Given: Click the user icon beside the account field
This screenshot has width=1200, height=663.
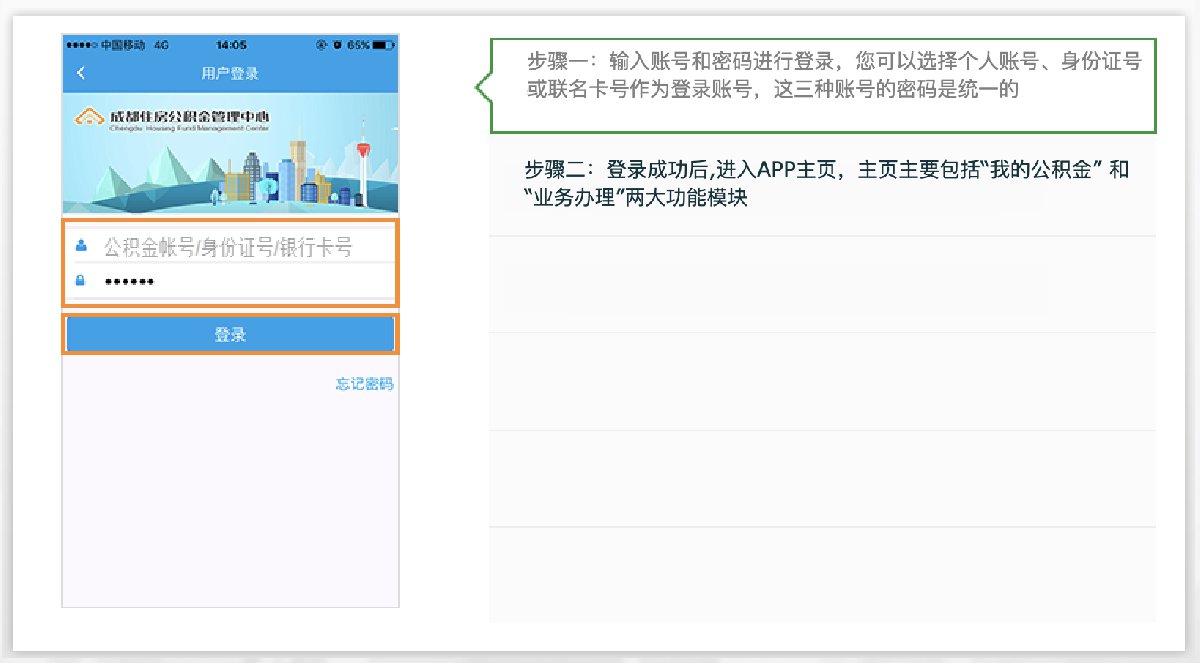Looking at the screenshot, I should [x=81, y=247].
